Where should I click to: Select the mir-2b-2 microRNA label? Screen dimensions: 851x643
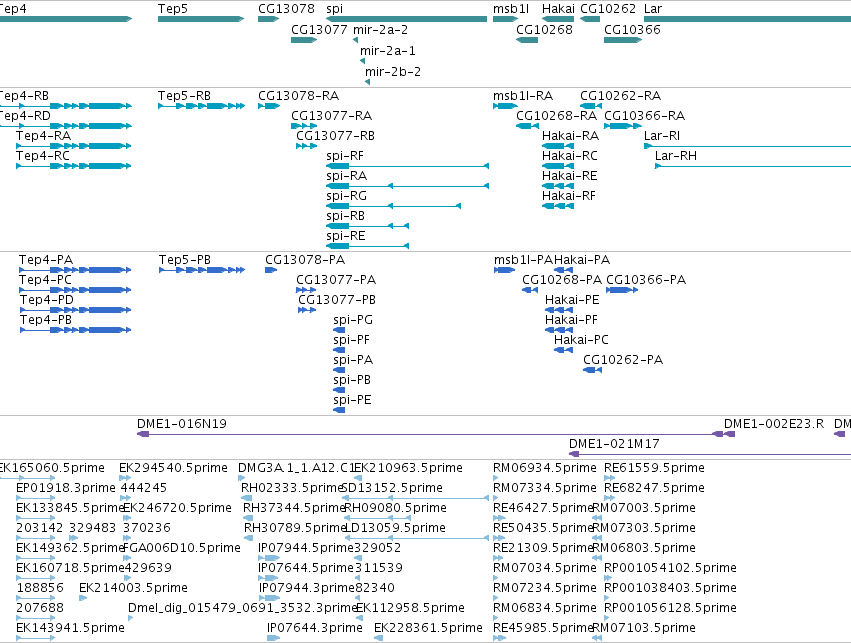pyautogui.click(x=392, y=72)
